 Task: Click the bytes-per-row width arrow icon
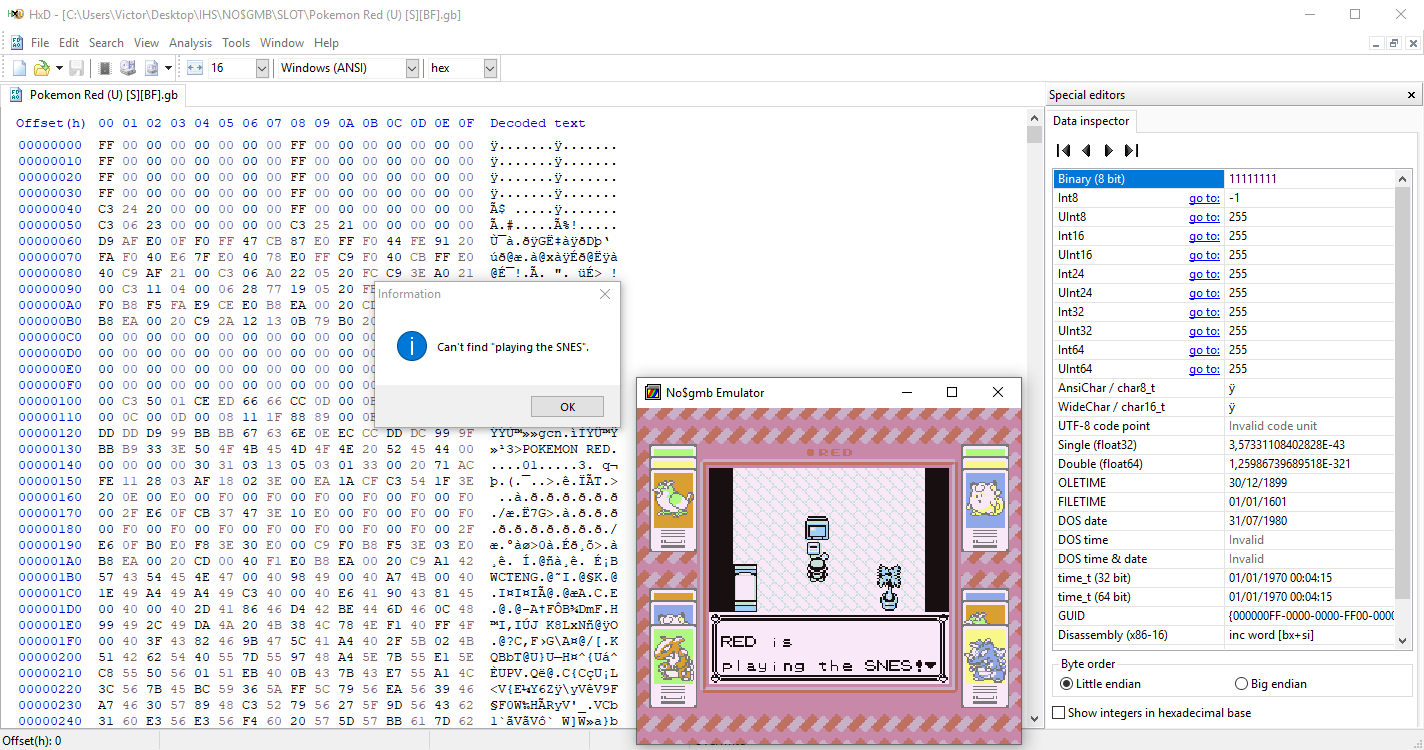coord(195,68)
